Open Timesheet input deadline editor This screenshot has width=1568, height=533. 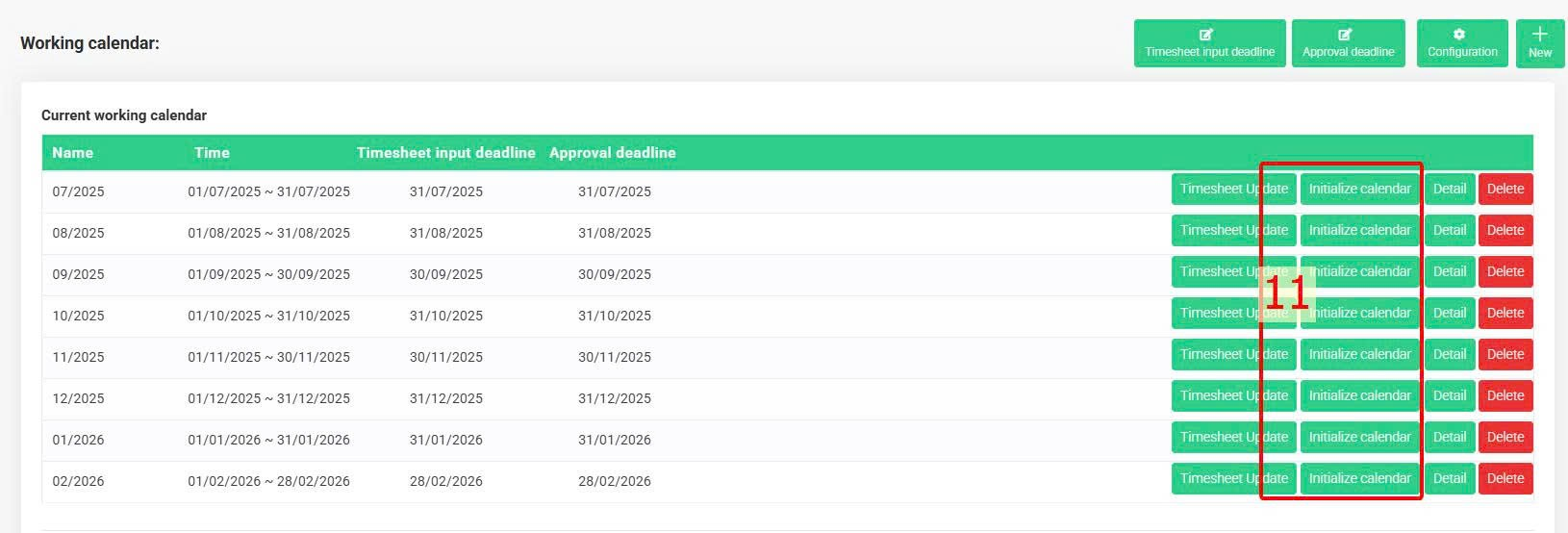pos(1209,43)
